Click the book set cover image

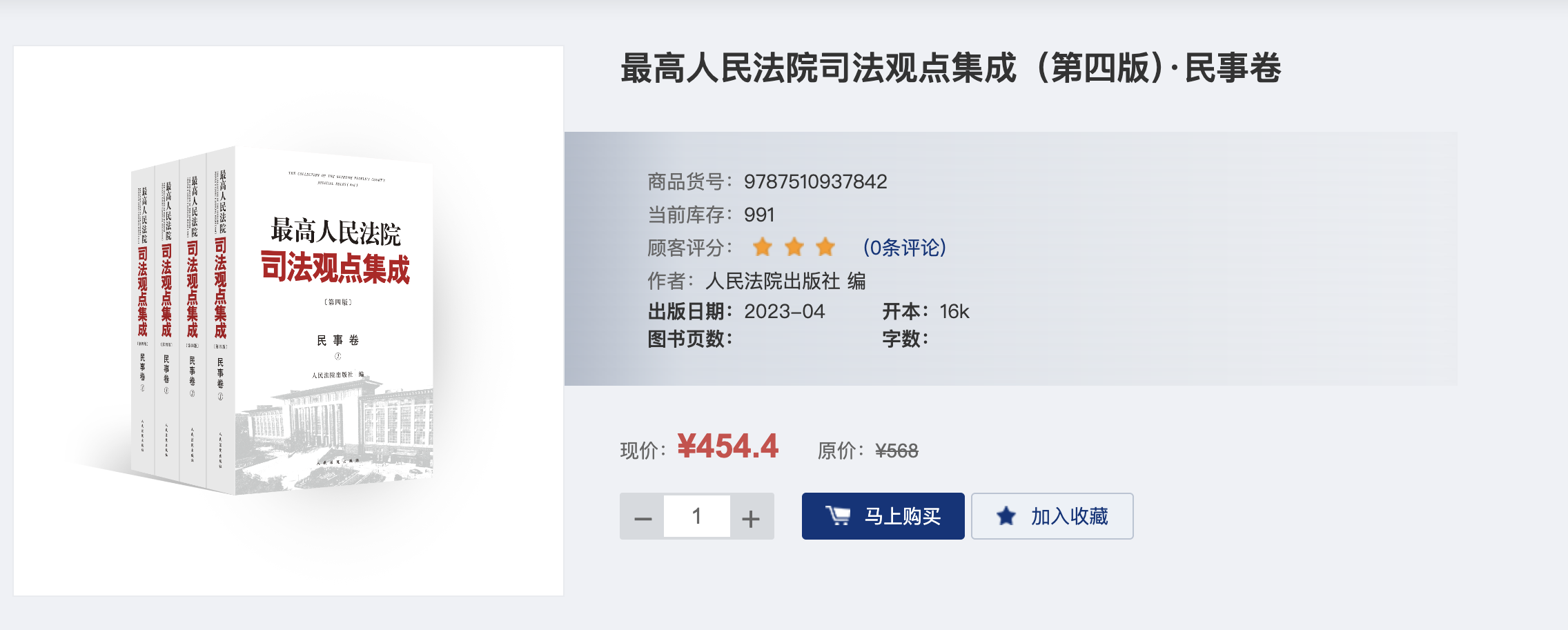pos(288,321)
